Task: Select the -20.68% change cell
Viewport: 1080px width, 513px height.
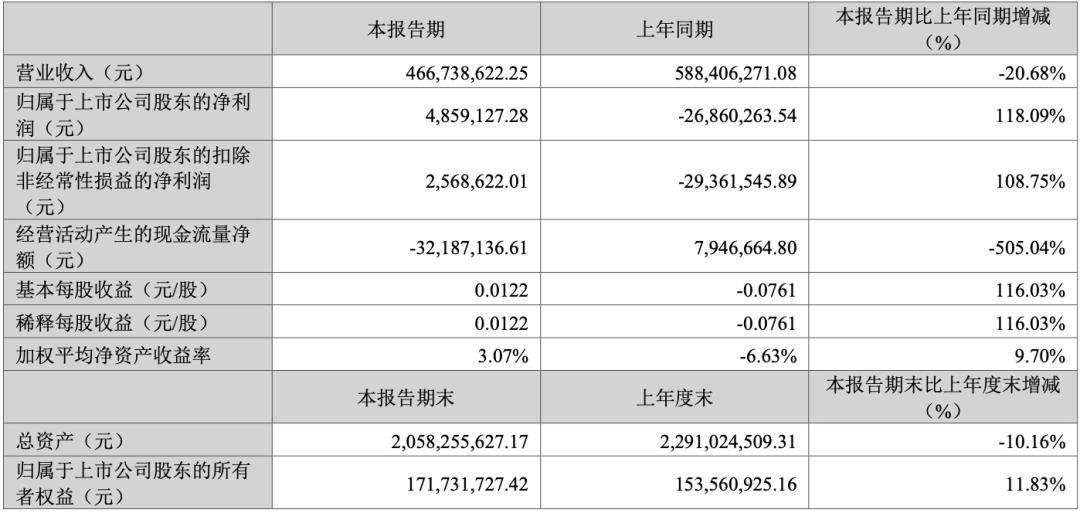Action: click(1031, 72)
